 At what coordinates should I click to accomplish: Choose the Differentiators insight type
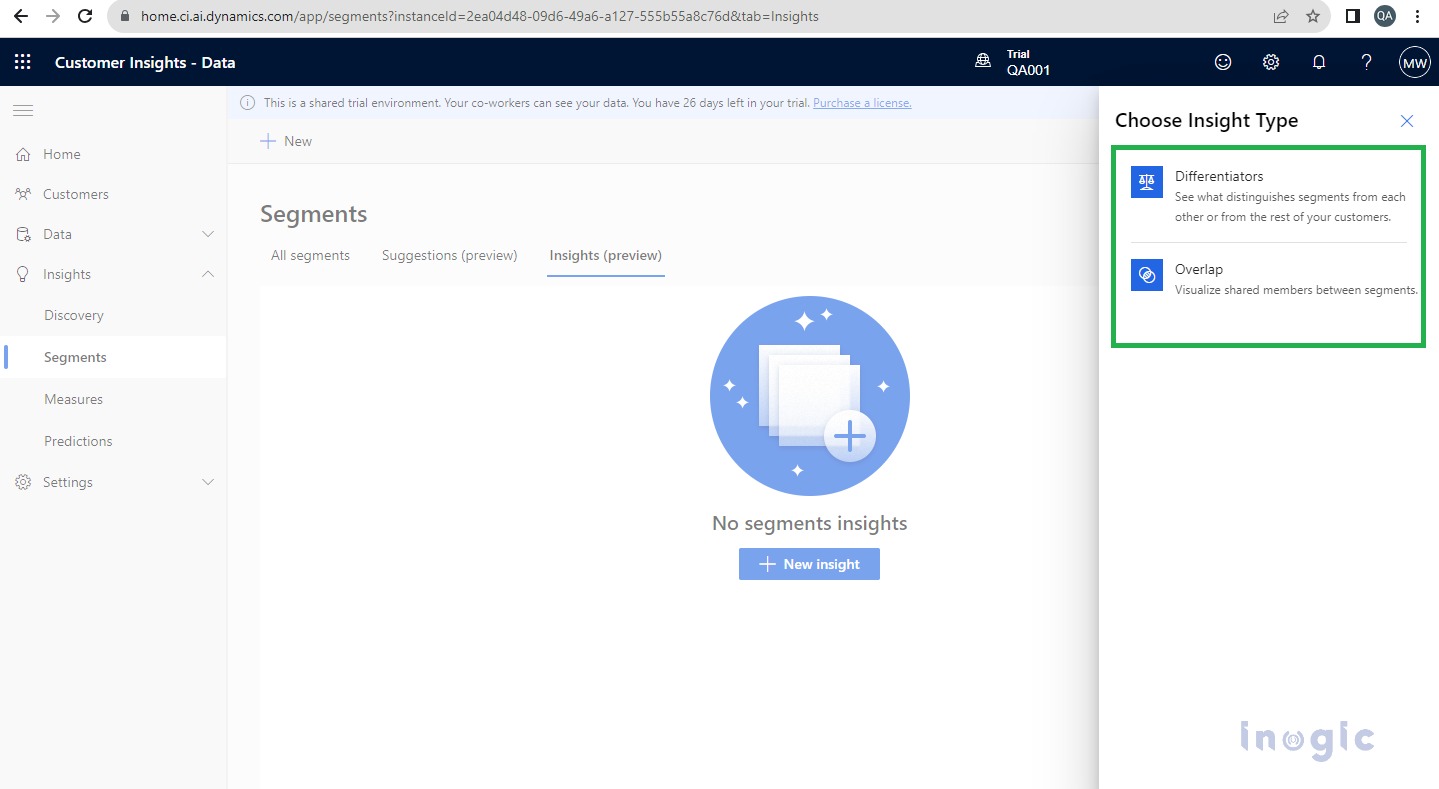(1268, 196)
